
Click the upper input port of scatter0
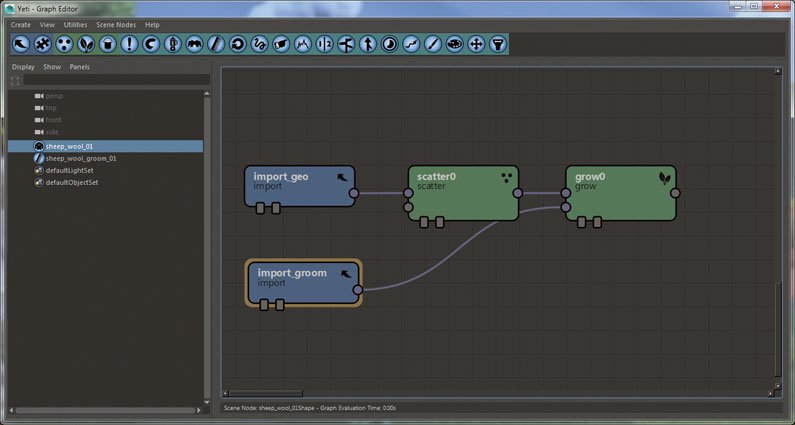408,193
